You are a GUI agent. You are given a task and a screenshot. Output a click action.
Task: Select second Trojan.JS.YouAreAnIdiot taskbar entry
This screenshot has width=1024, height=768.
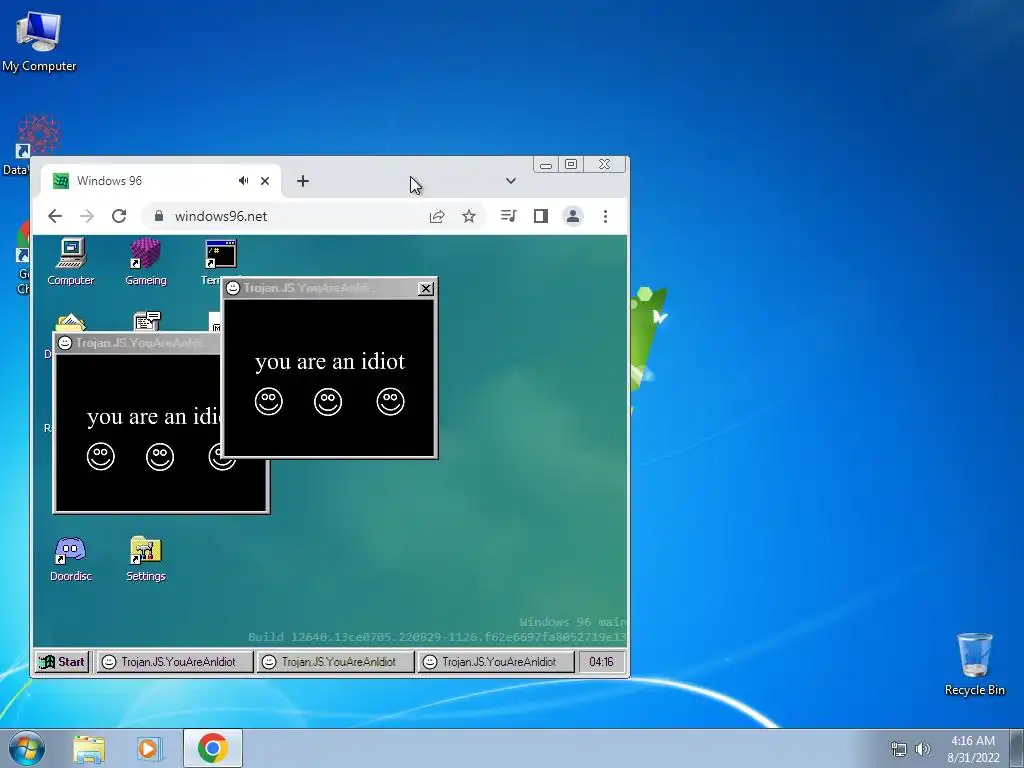pyautogui.click(x=335, y=662)
